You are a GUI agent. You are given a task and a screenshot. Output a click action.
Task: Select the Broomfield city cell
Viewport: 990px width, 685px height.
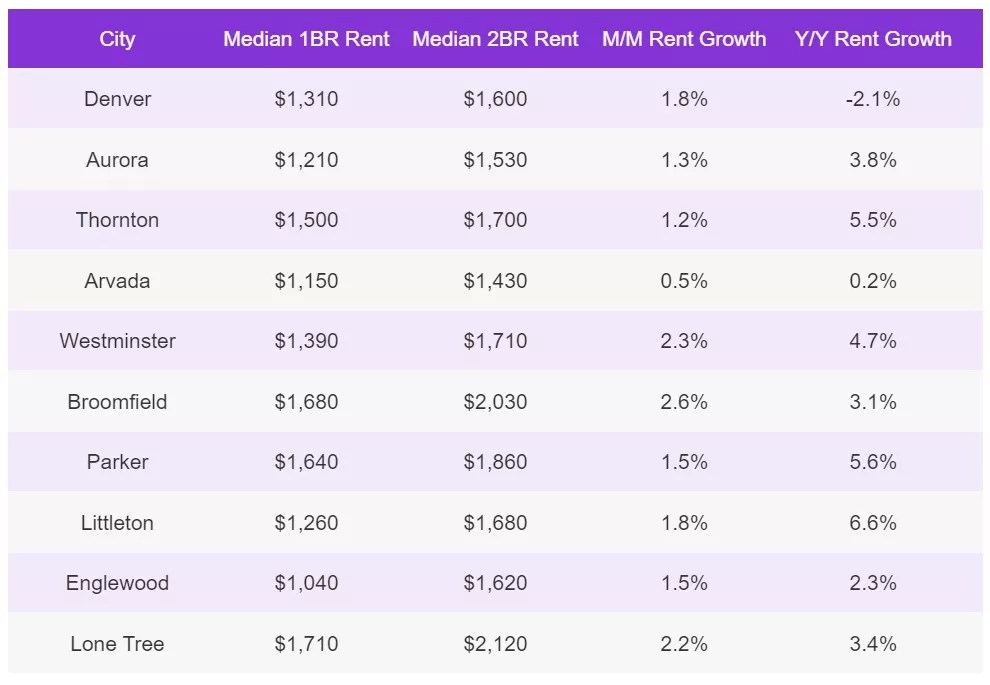coord(117,402)
